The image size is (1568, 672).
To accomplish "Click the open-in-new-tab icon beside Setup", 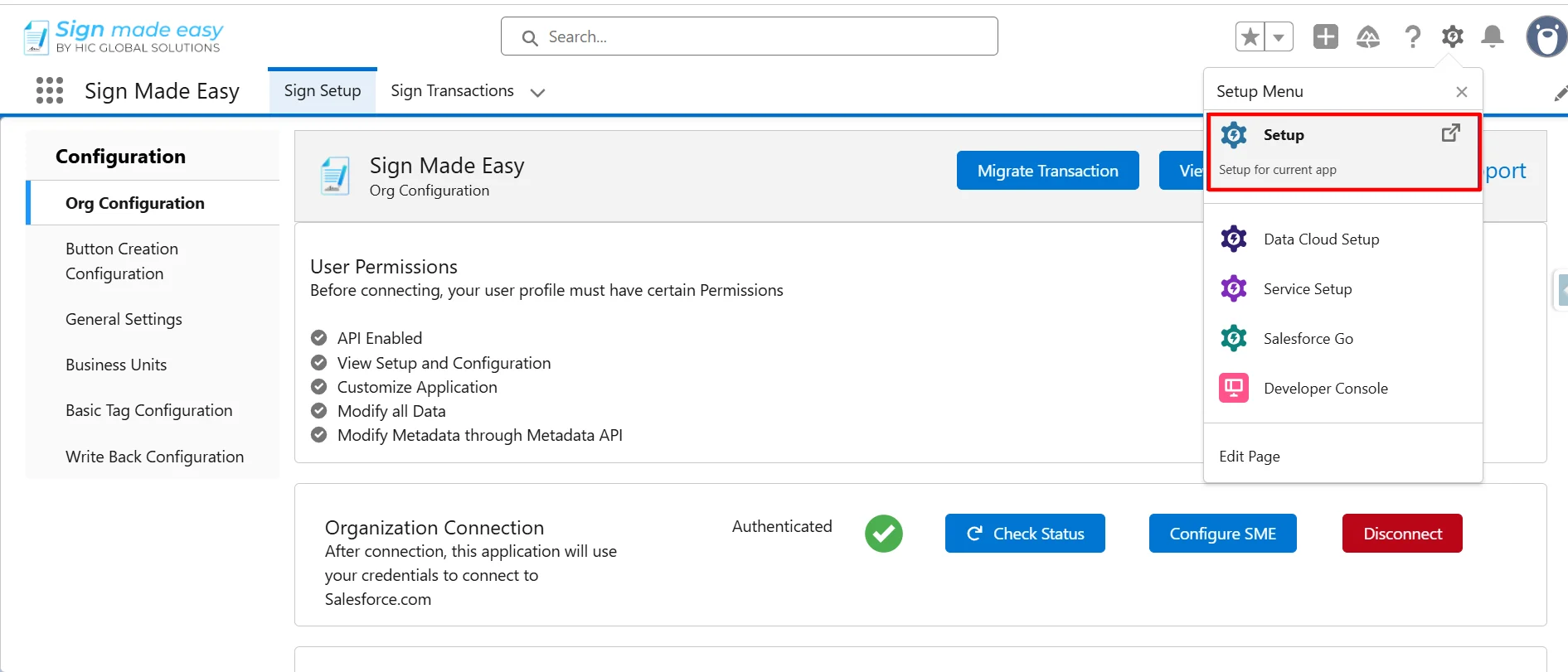I will pos(1450,133).
